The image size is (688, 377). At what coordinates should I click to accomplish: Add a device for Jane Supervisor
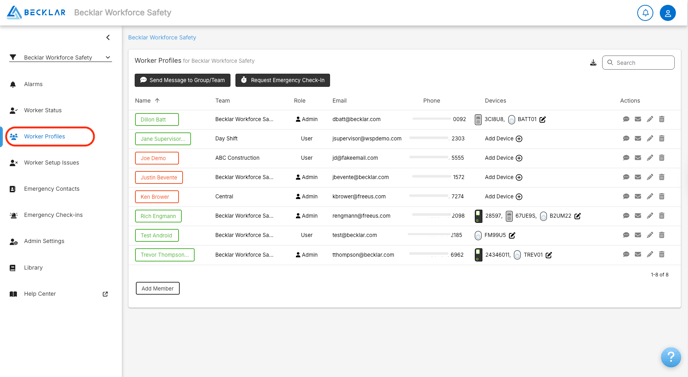[x=503, y=139]
